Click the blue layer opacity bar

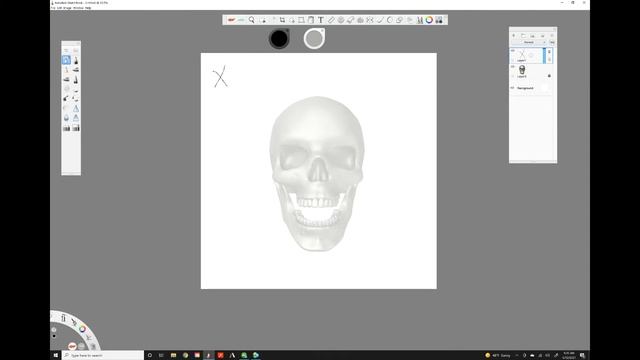click(544, 56)
